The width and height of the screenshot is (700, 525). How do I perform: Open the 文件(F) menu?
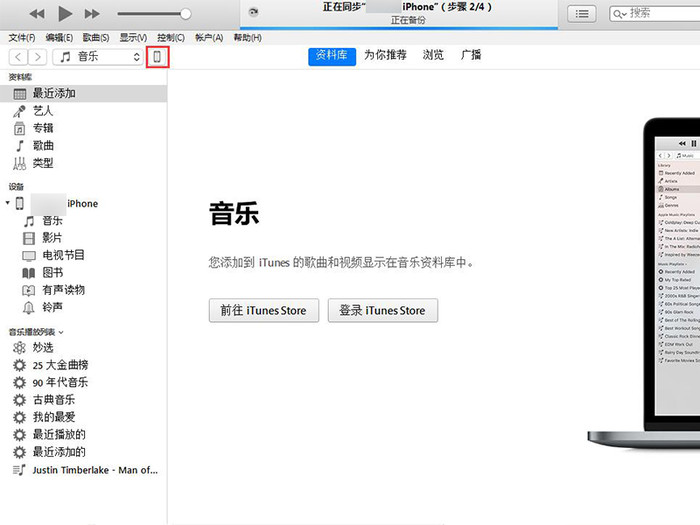pos(21,38)
